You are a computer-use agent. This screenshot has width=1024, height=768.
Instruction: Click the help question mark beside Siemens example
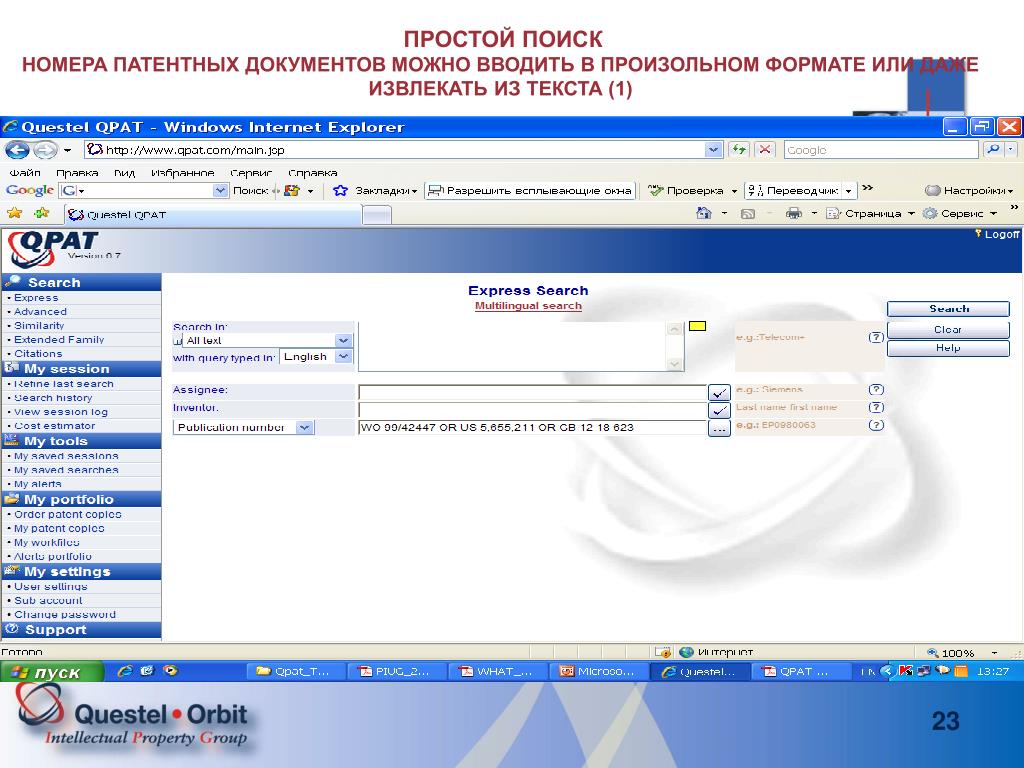click(876, 390)
